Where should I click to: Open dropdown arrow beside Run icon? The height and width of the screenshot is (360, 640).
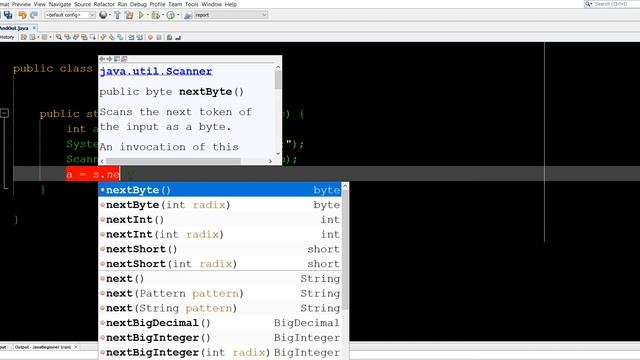pos(148,15)
